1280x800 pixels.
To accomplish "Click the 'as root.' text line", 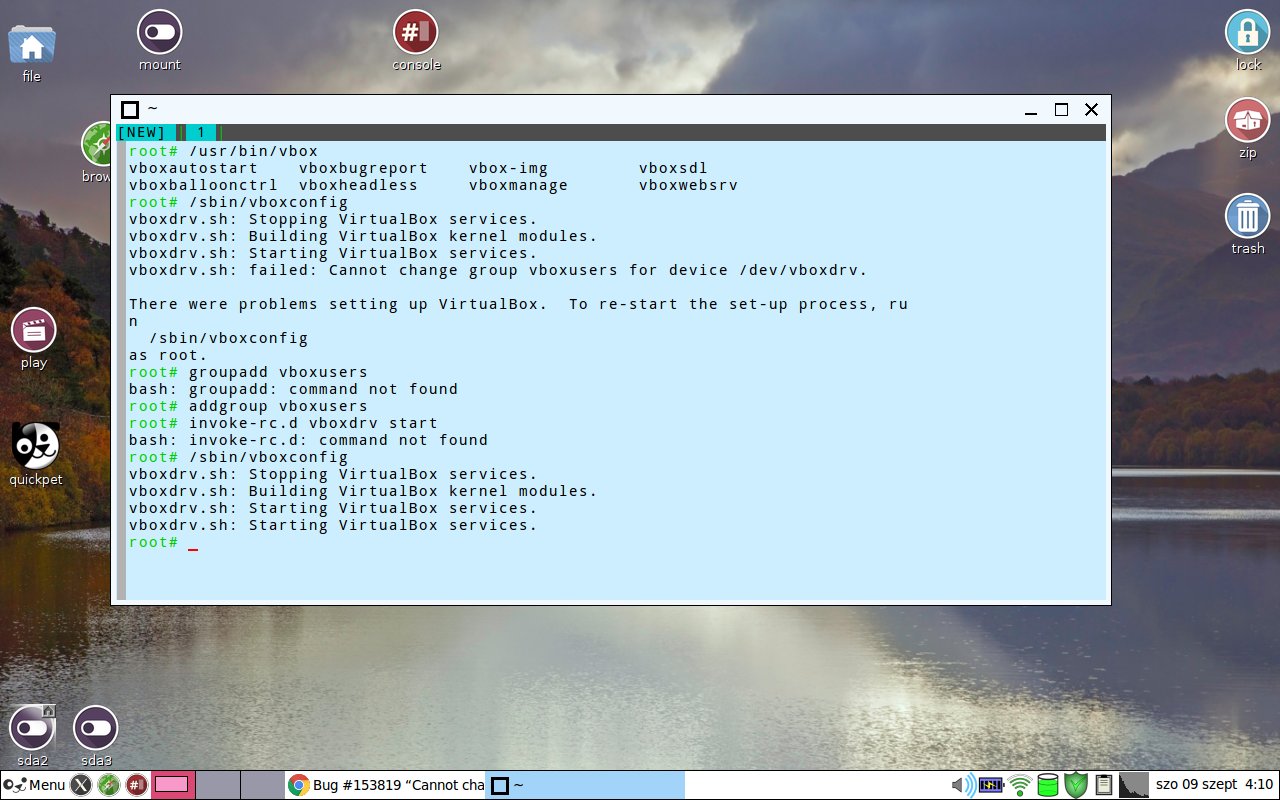I will tap(168, 355).
